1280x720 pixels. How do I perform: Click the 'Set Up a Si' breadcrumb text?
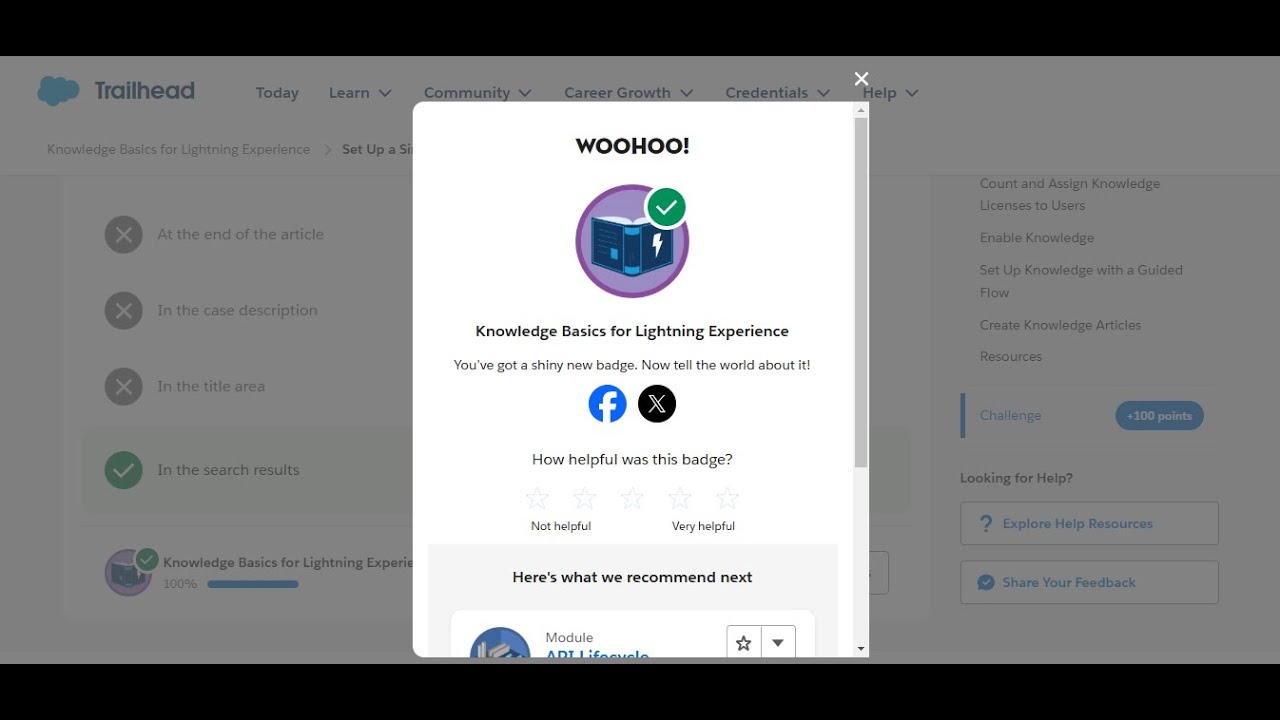377,149
